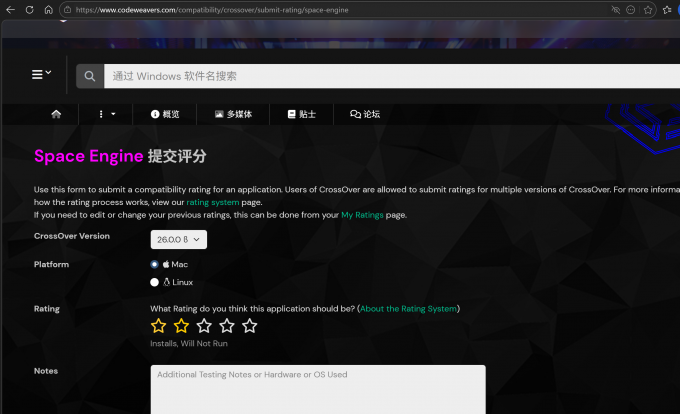
Task: Click the round icon left of the favorite star
Action: coord(631,10)
